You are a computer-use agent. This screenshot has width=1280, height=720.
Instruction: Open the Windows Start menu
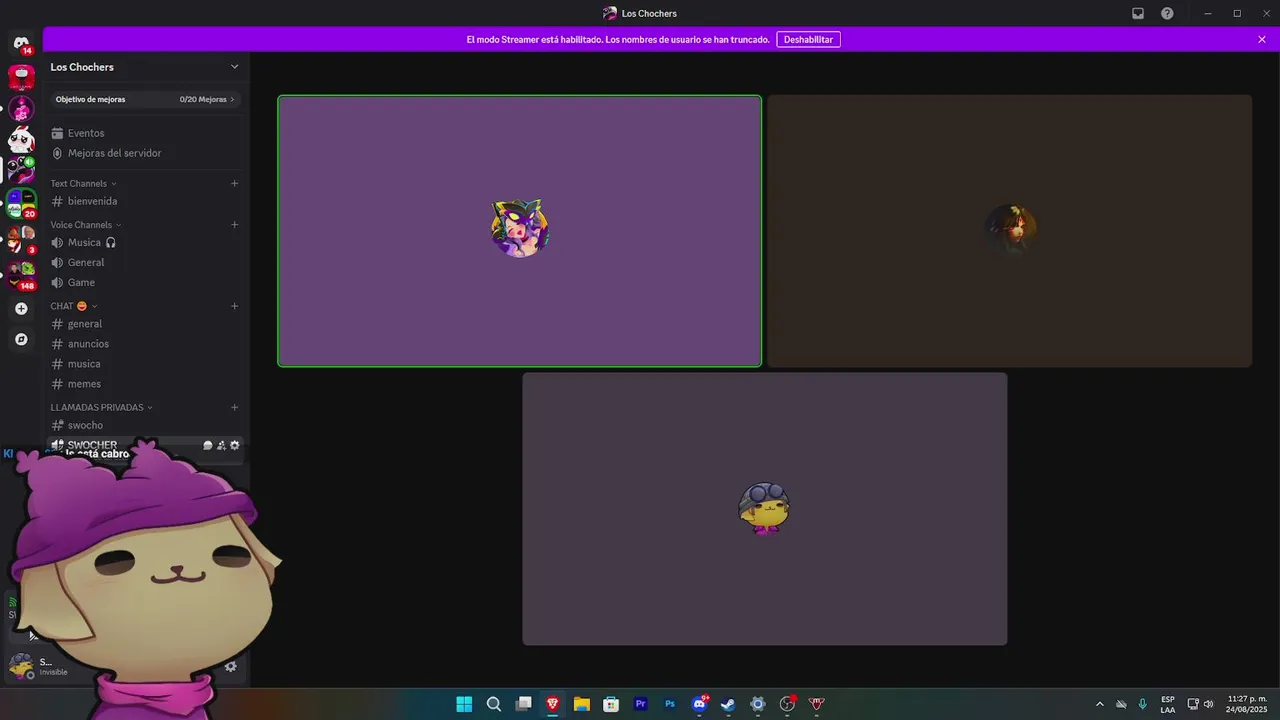(464, 704)
